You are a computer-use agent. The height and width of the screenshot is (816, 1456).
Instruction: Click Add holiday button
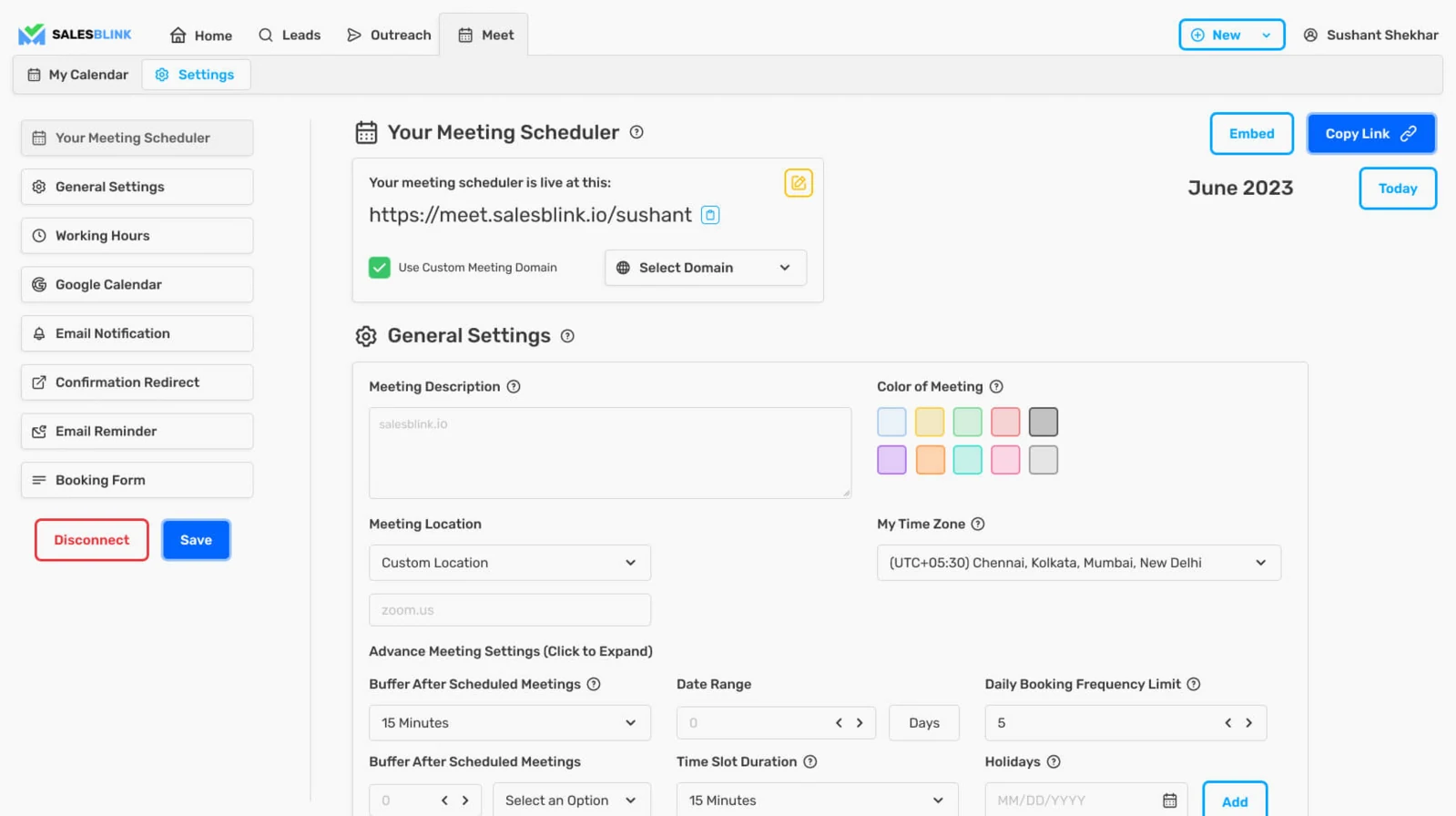[x=1235, y=801]
